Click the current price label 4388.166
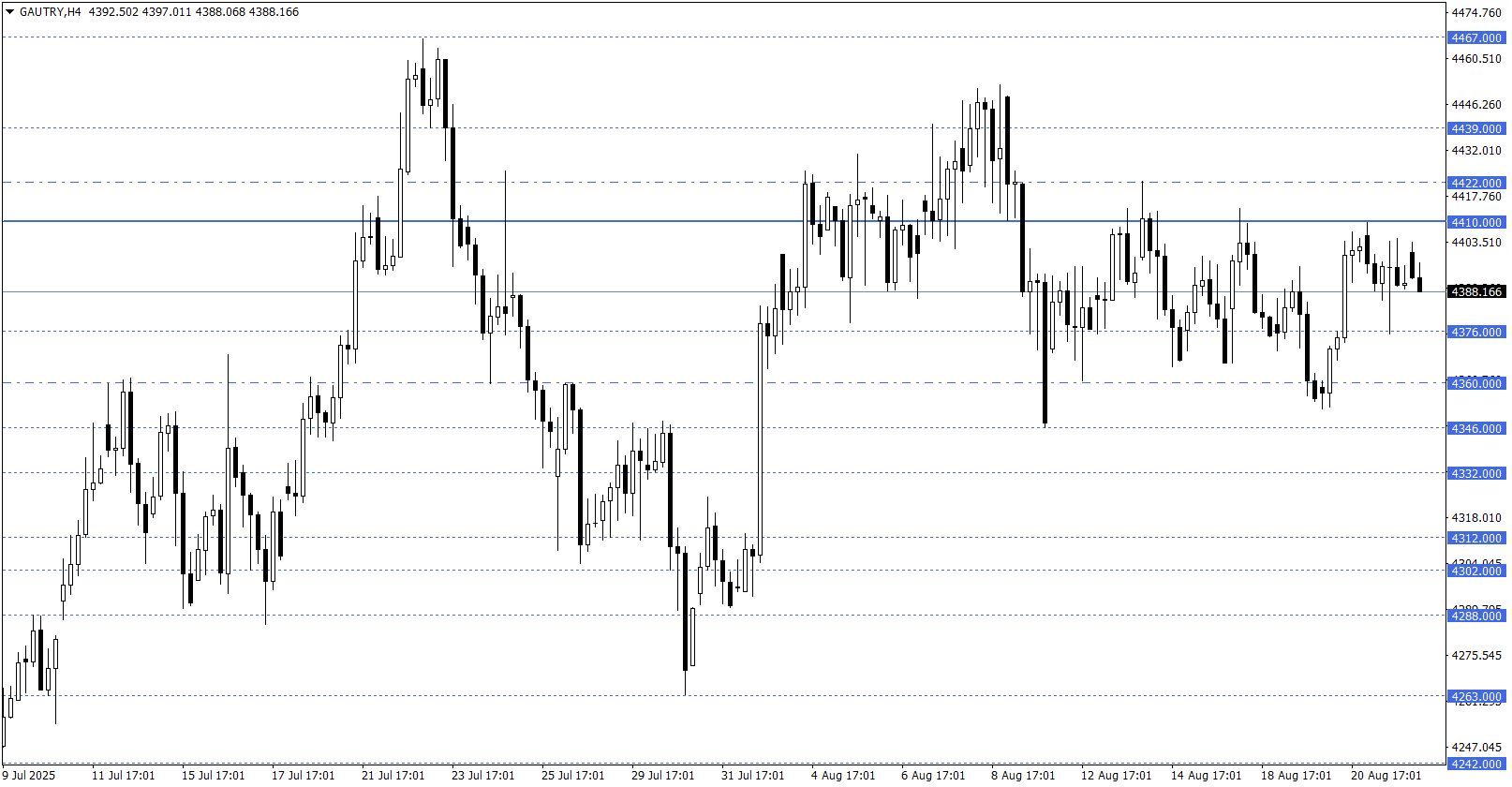This screenshot has height=787, width=1512. pos(1476,292)
